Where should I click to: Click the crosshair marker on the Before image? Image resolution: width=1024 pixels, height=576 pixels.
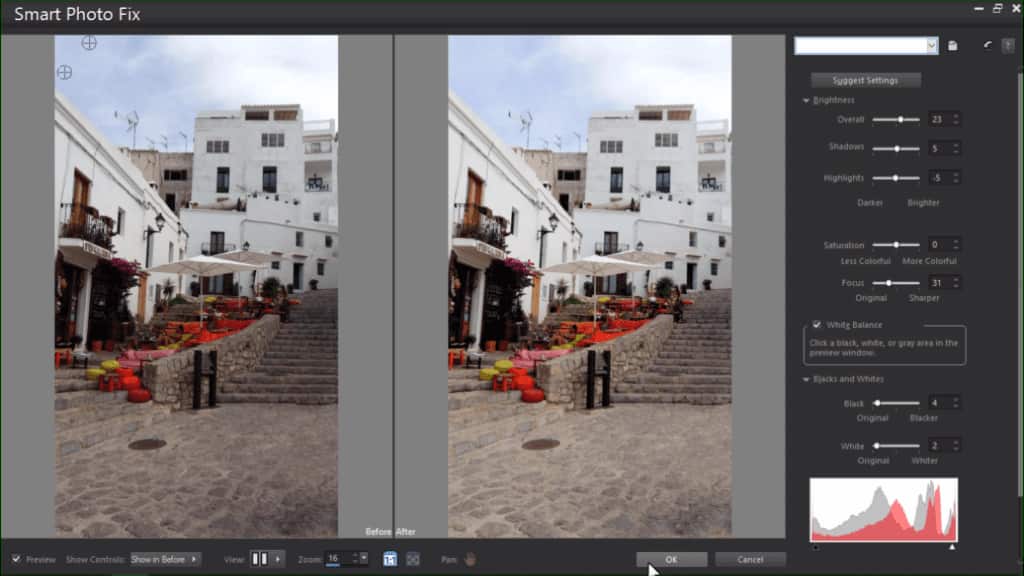click(89, 43)
